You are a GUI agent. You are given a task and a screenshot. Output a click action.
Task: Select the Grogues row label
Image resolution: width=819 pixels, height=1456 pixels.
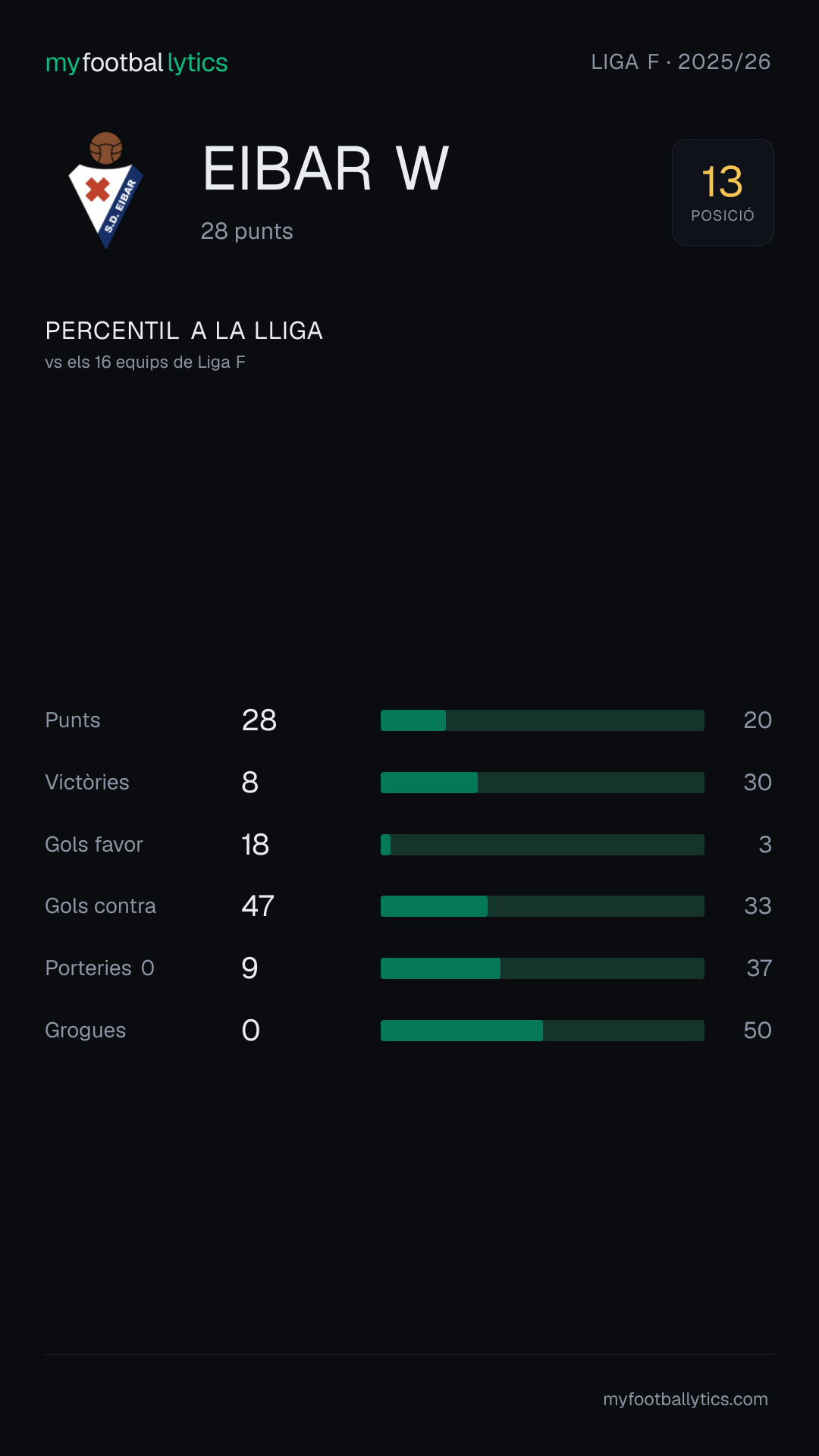point(86,1031)
